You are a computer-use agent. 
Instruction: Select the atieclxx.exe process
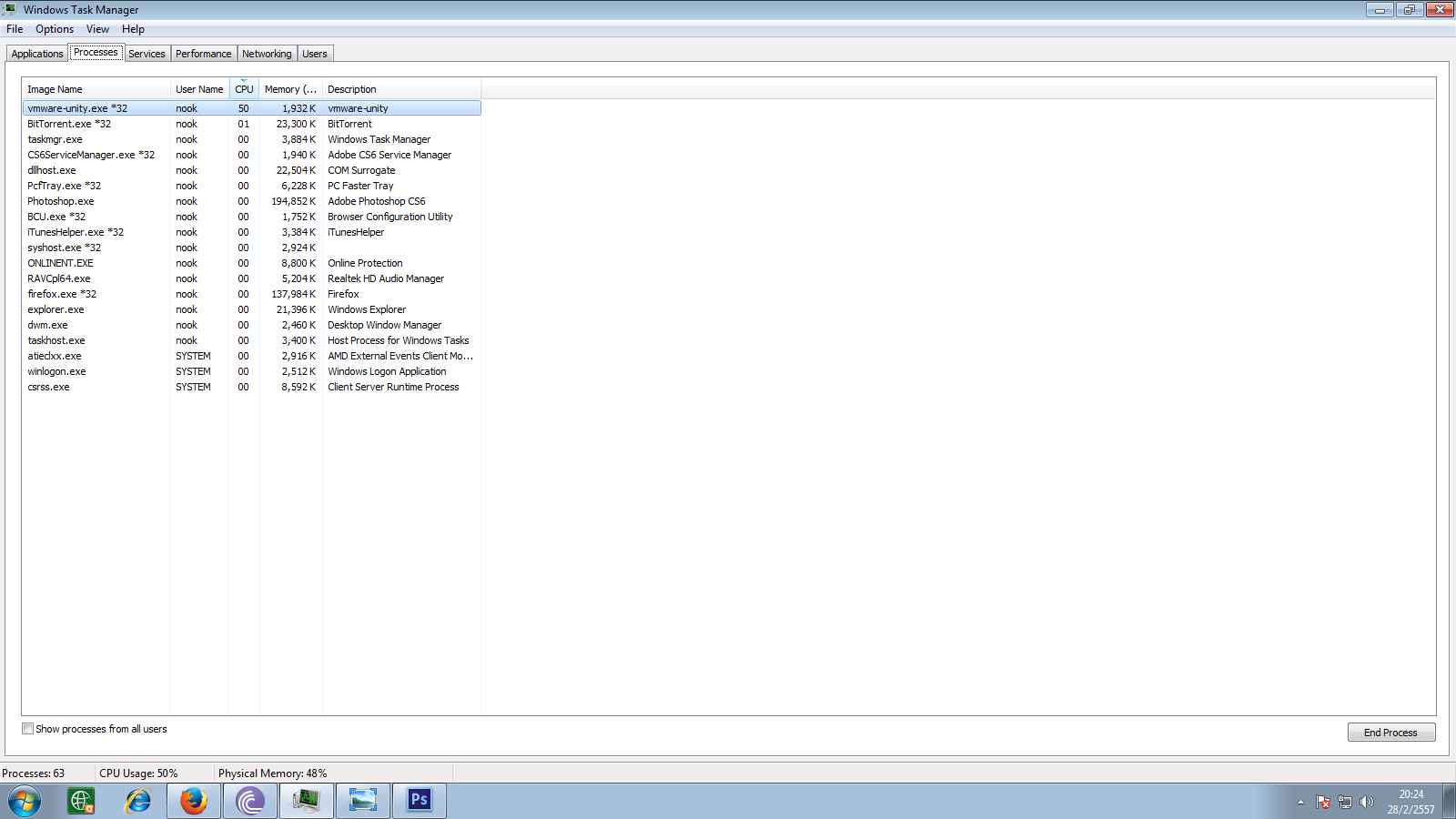(x=252, y=356)
